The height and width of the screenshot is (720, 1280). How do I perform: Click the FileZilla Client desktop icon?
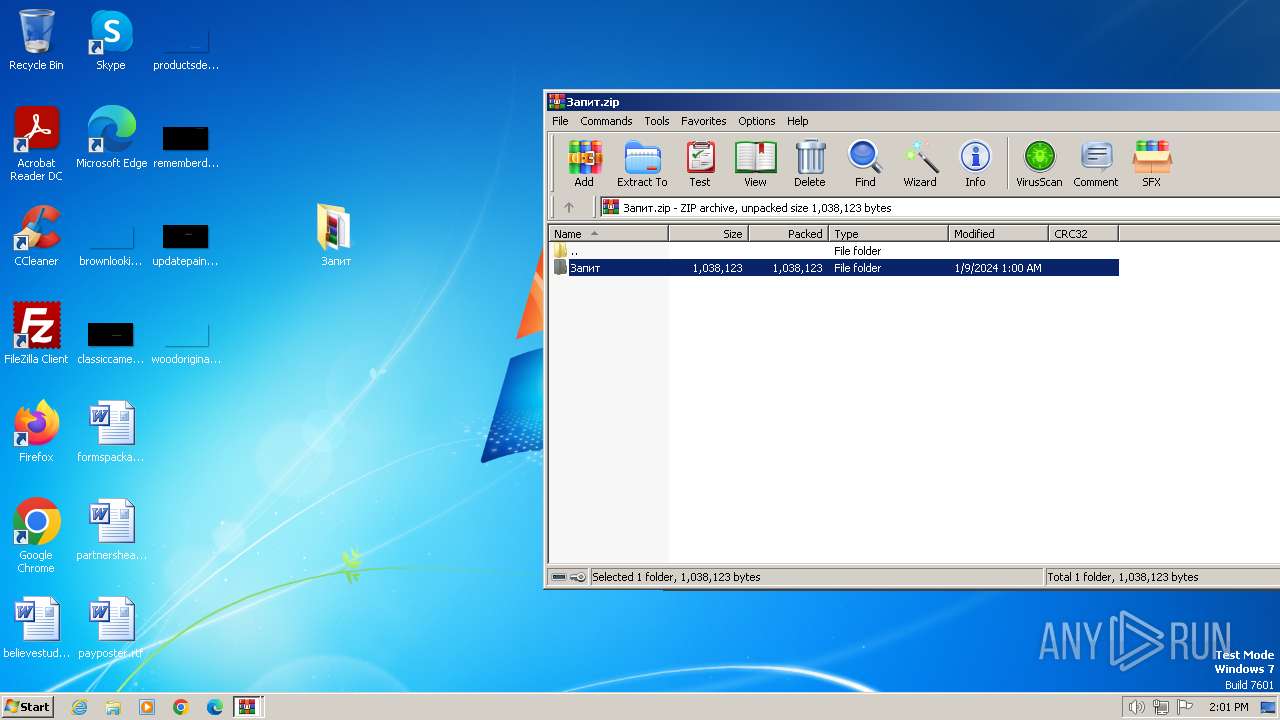point(36,334)
